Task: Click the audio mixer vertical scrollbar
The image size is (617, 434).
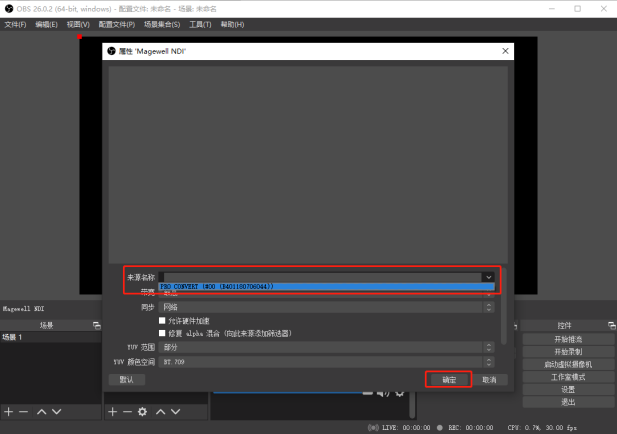Action: [412, 404]
